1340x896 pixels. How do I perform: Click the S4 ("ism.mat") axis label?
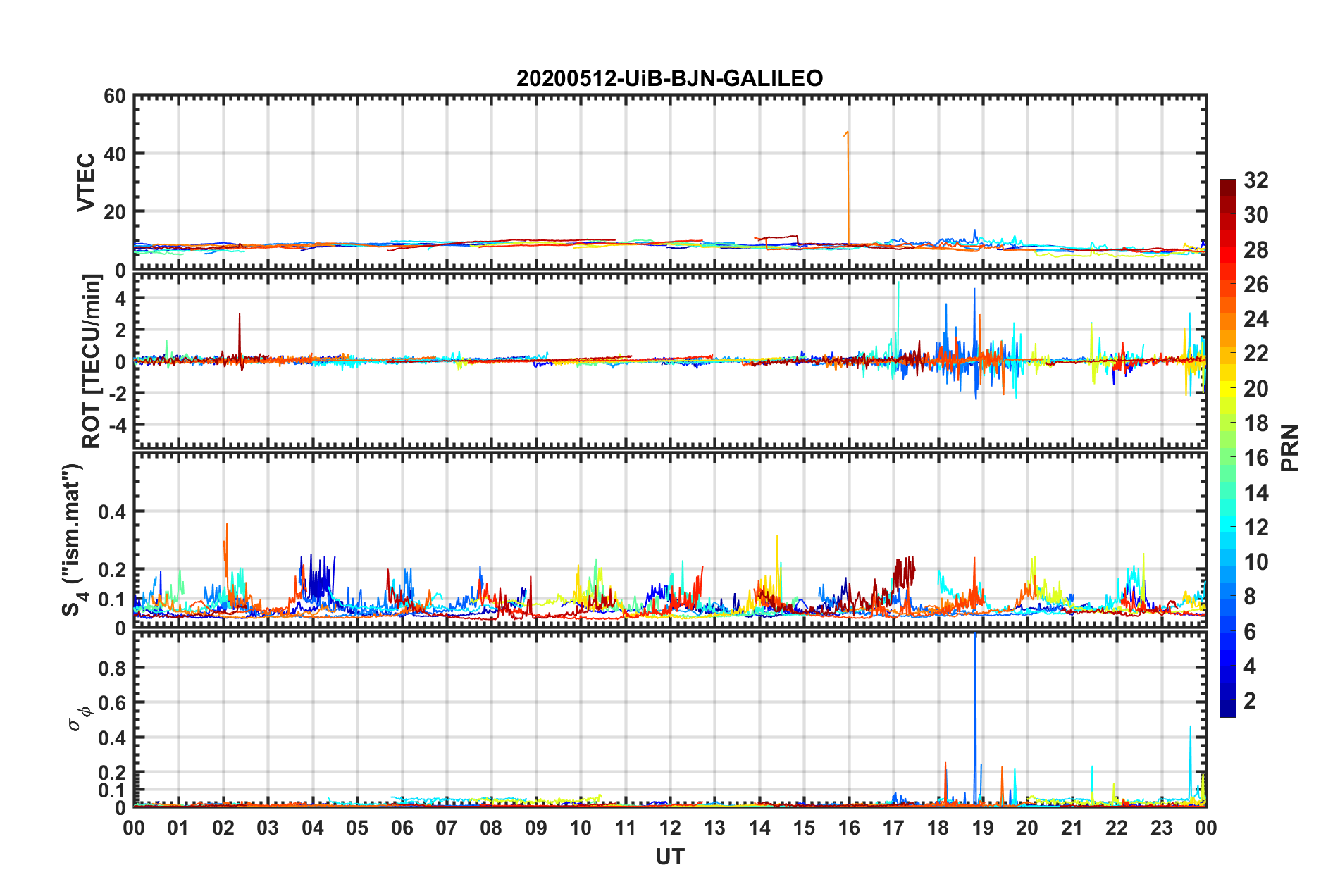tap(73, 540)
